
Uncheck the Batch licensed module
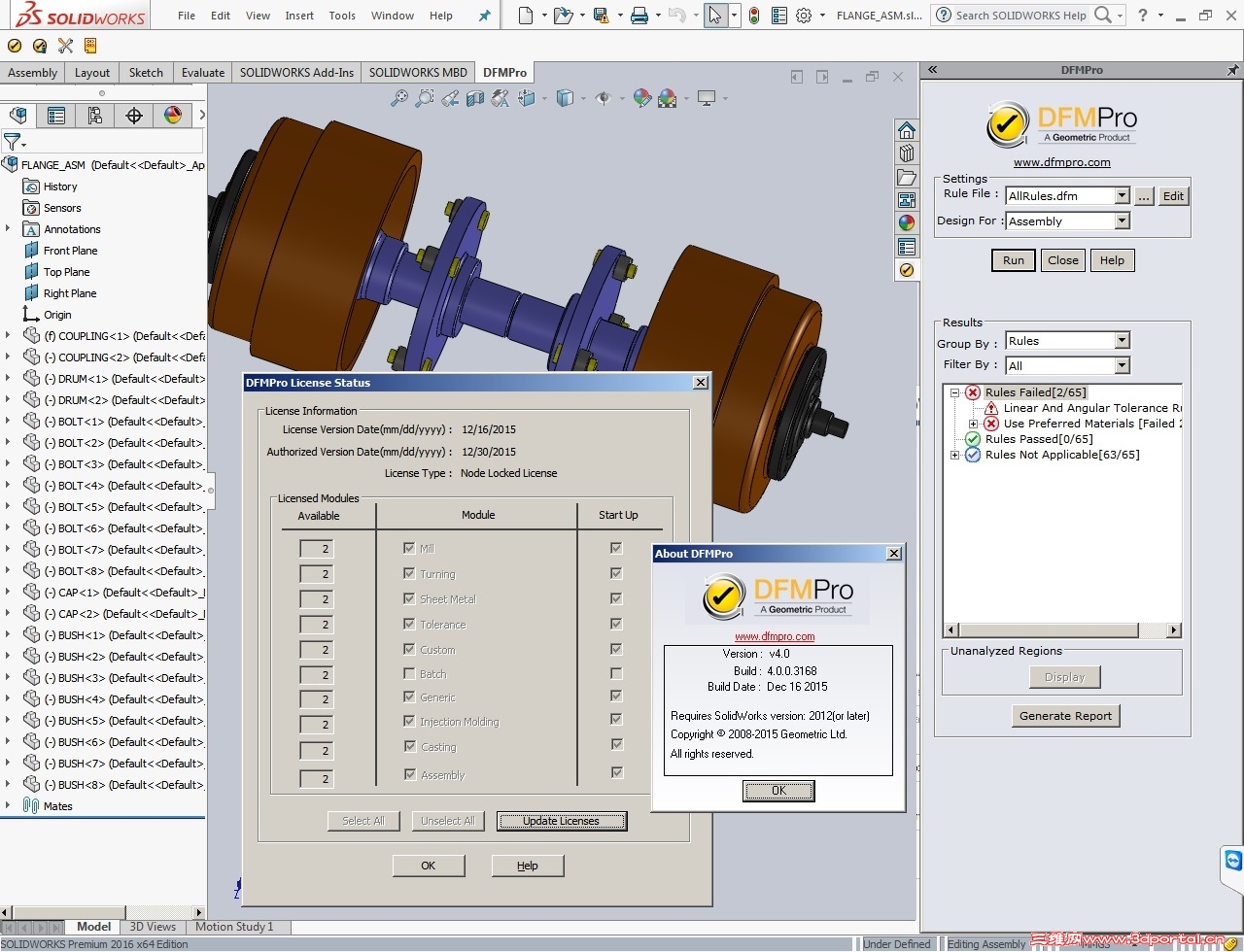tap(409, 673)
